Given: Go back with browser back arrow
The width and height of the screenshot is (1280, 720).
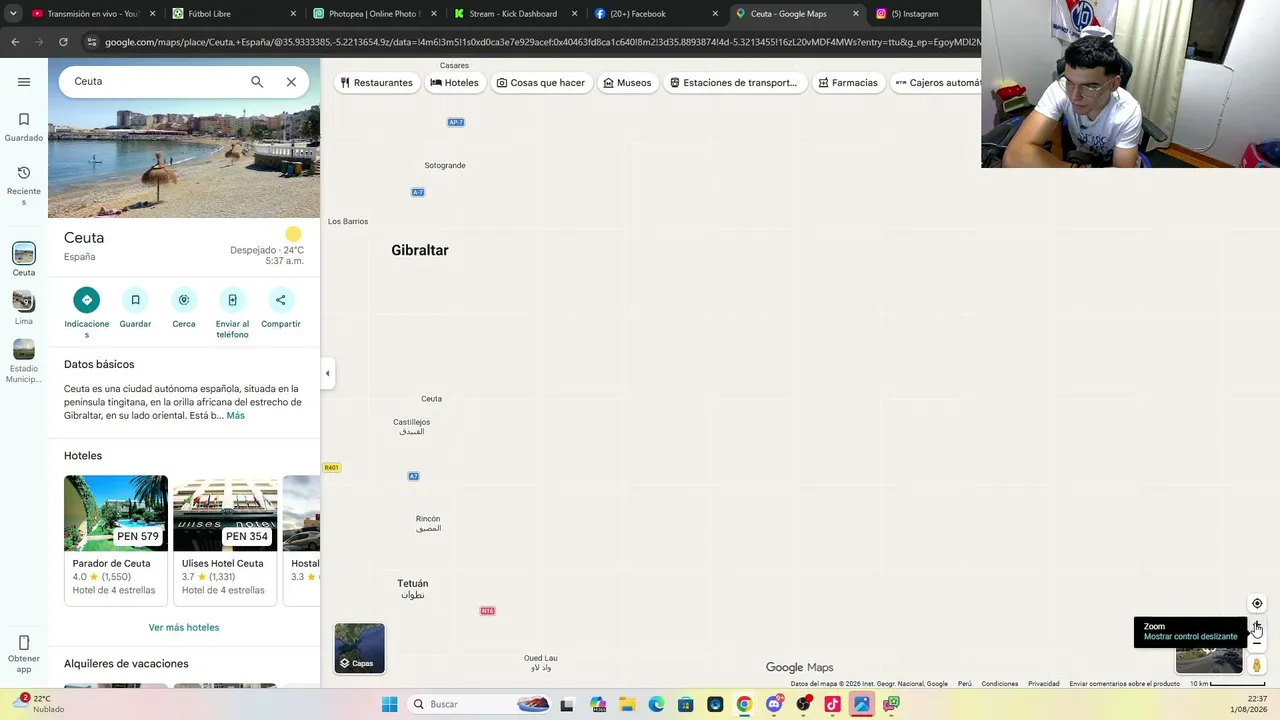Looking at the screenshot, I should click(x=15, y=42).
